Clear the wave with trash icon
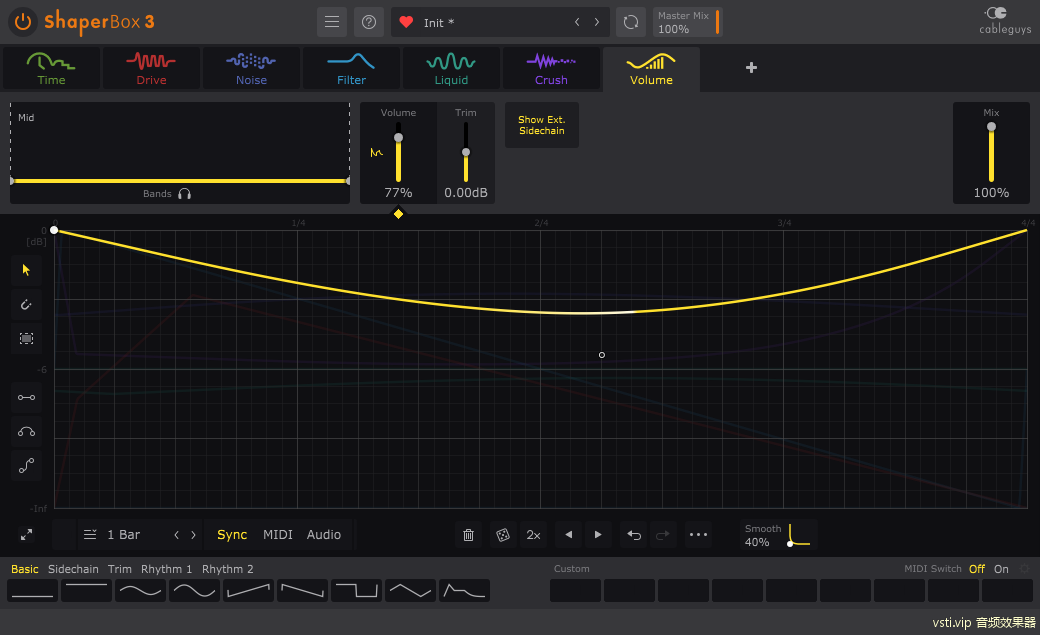 pos(468,535)
